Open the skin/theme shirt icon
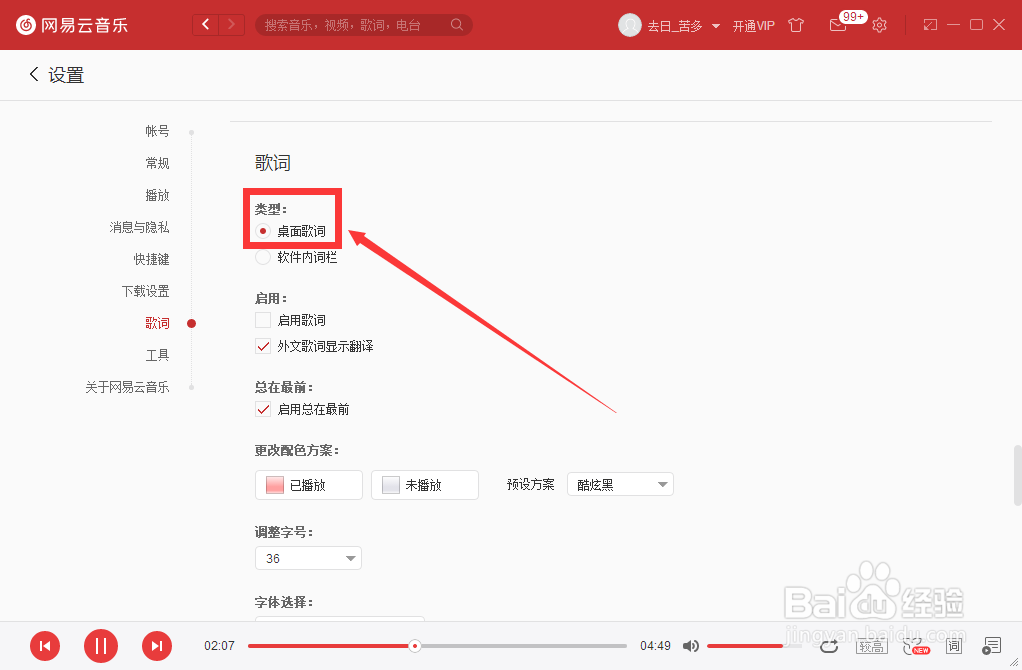 point(796,25)
